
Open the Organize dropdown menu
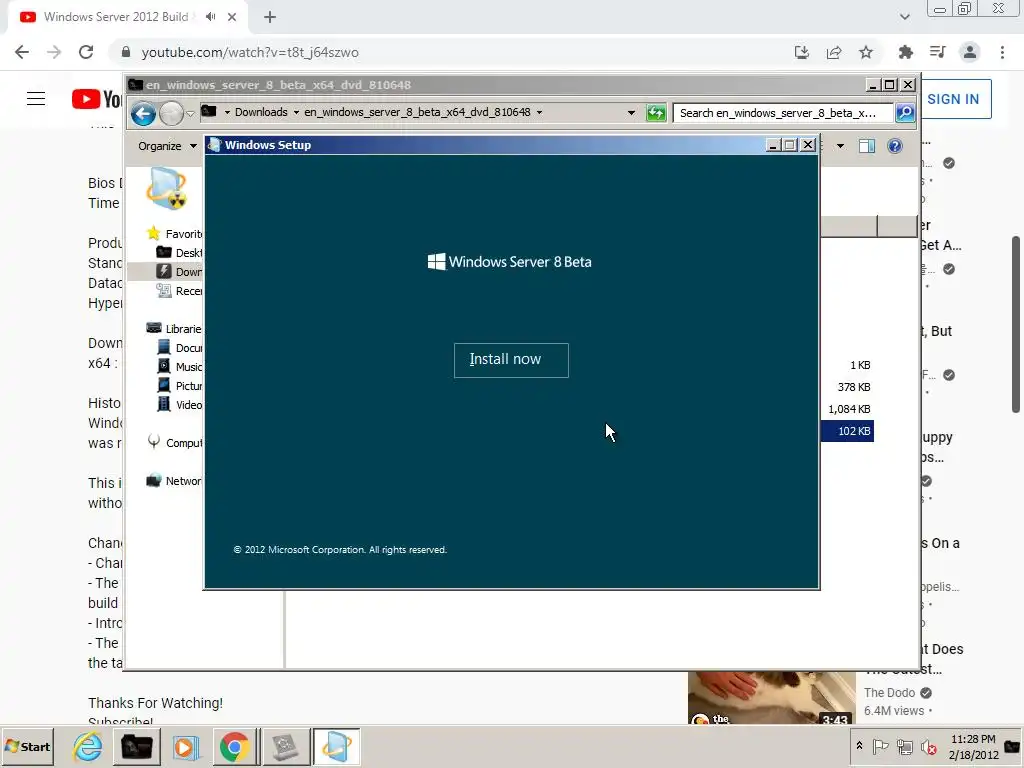click(x=167, y=146)
